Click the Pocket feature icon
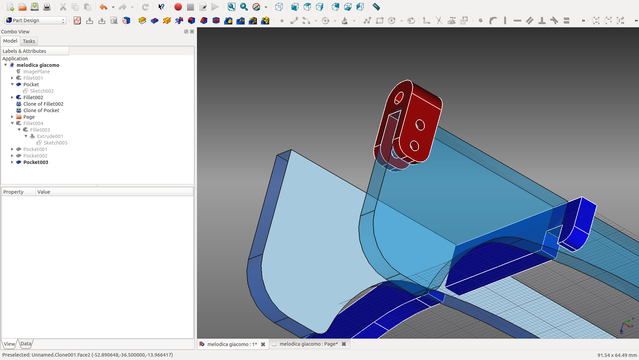This screenshot has width=639, height=360. coord(154,20)
